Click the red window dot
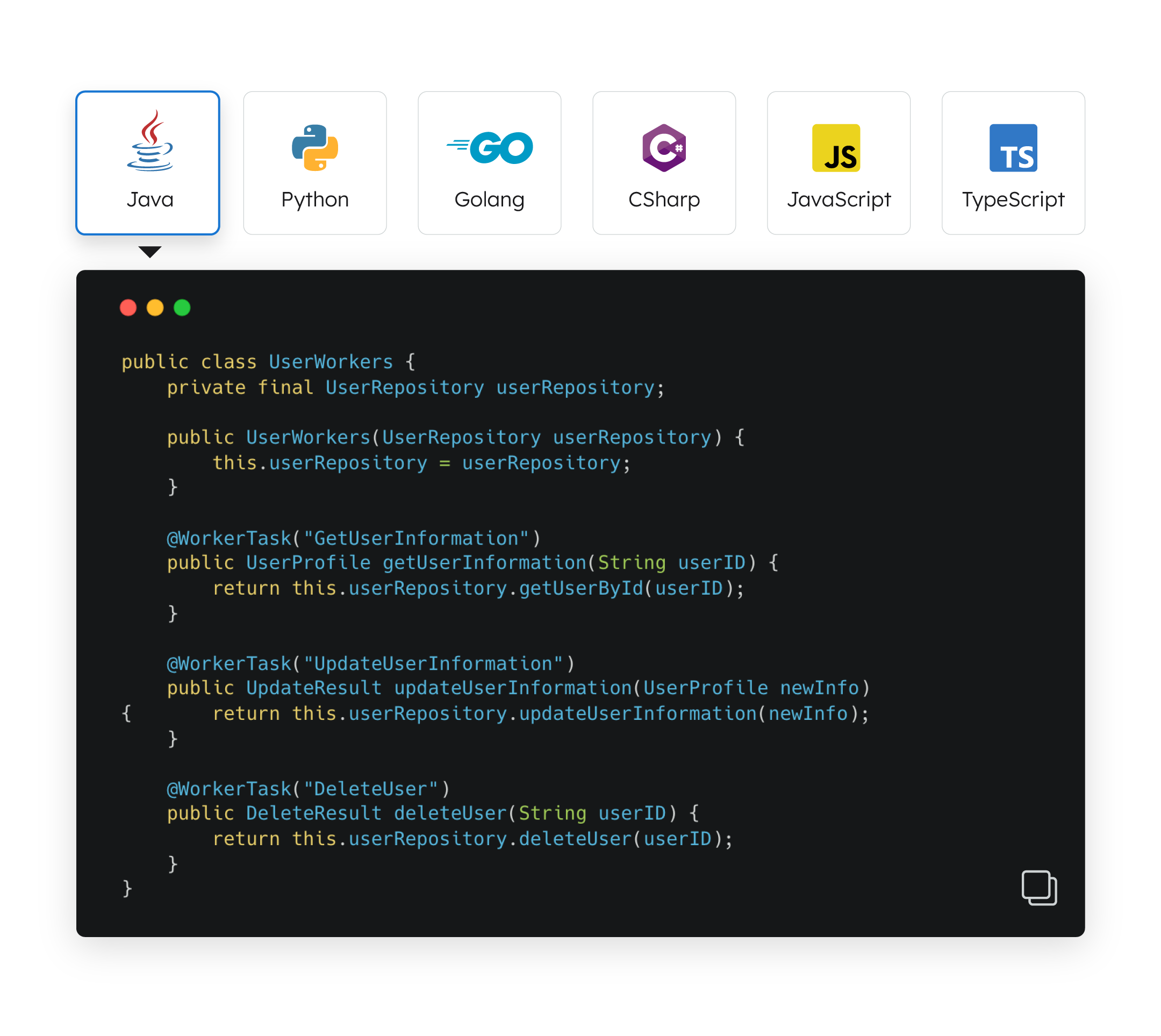 coord(128,308)
